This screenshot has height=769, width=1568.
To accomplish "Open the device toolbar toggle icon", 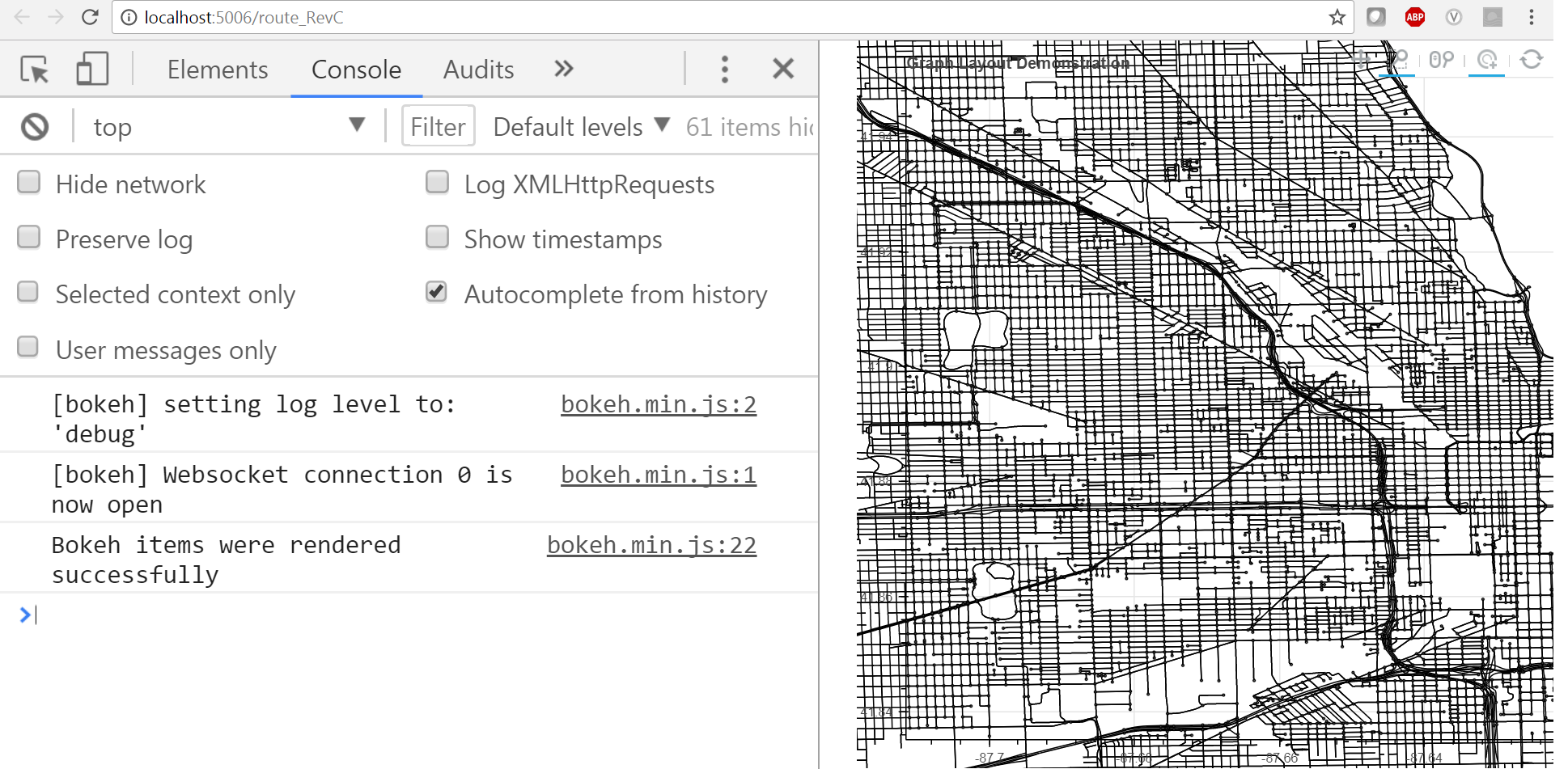I will pos(91,69).
